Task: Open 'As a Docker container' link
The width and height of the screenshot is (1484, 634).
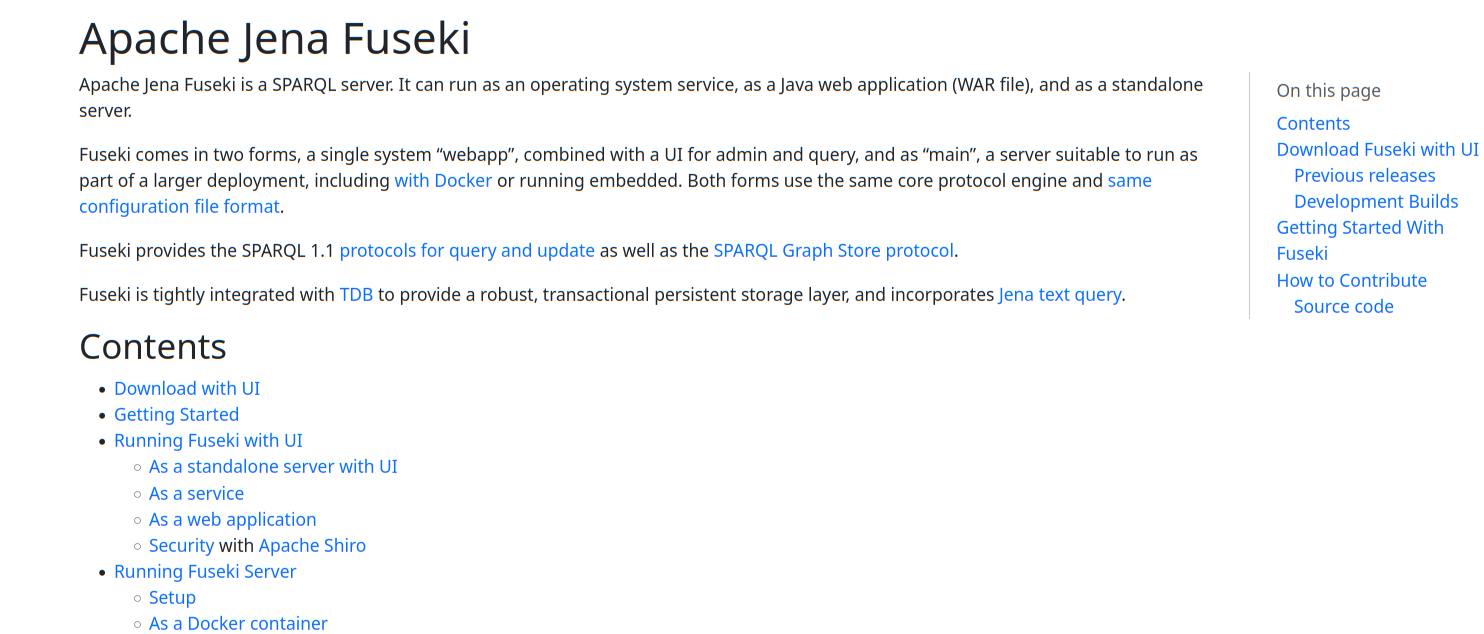Action: pyautogui.click(x=238, y=624)
